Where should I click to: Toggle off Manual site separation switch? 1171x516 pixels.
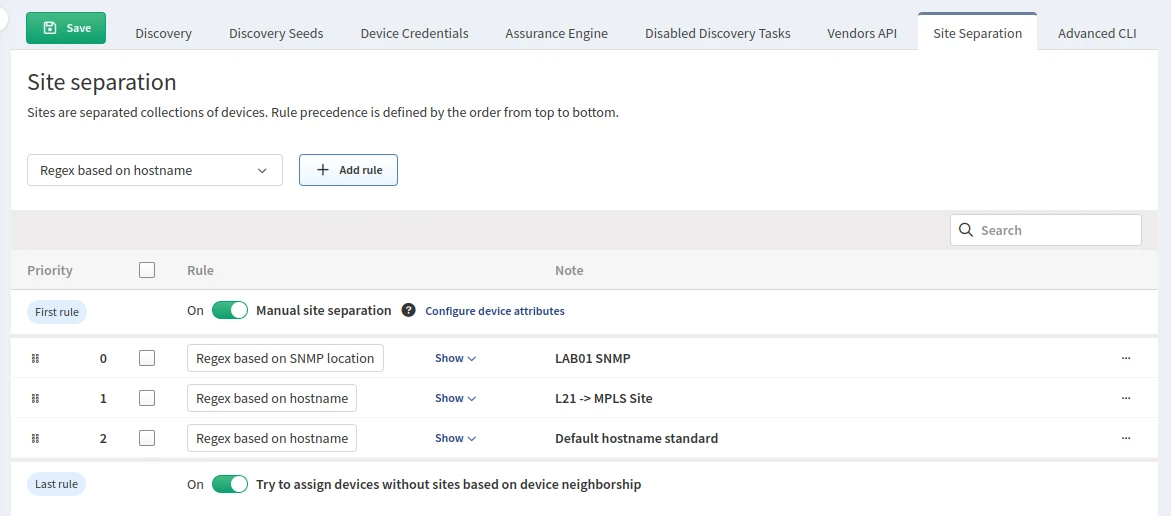point(230,311)
